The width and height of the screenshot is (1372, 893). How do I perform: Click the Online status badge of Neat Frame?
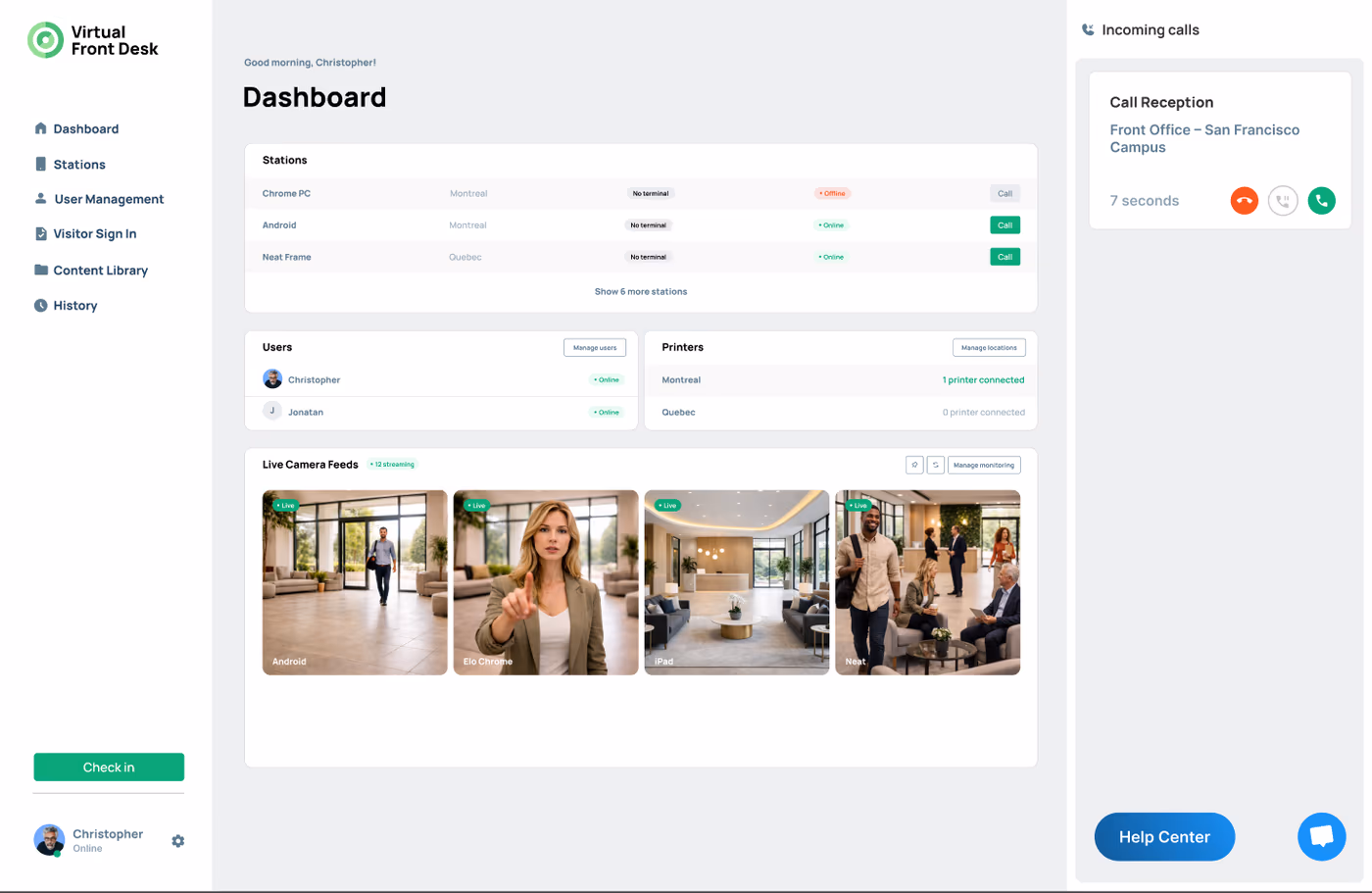point(831,257)
